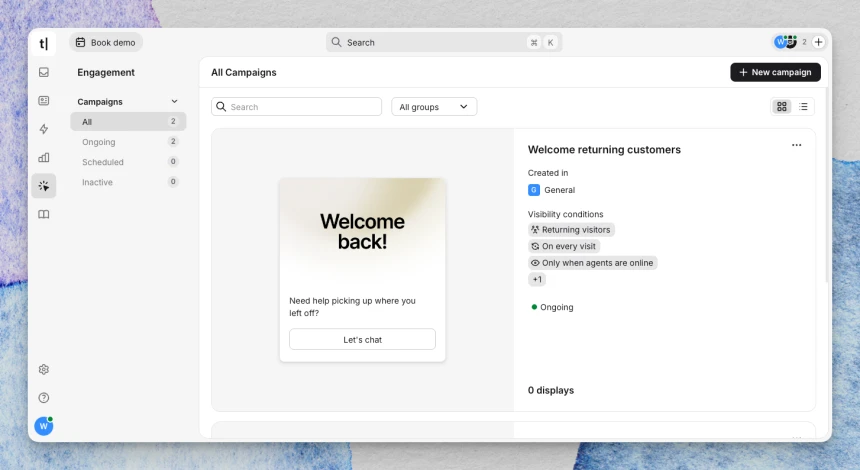
Task: Open the Welcome returning customers campaign title
Action: pyautogui.click(x=604, y=150)
